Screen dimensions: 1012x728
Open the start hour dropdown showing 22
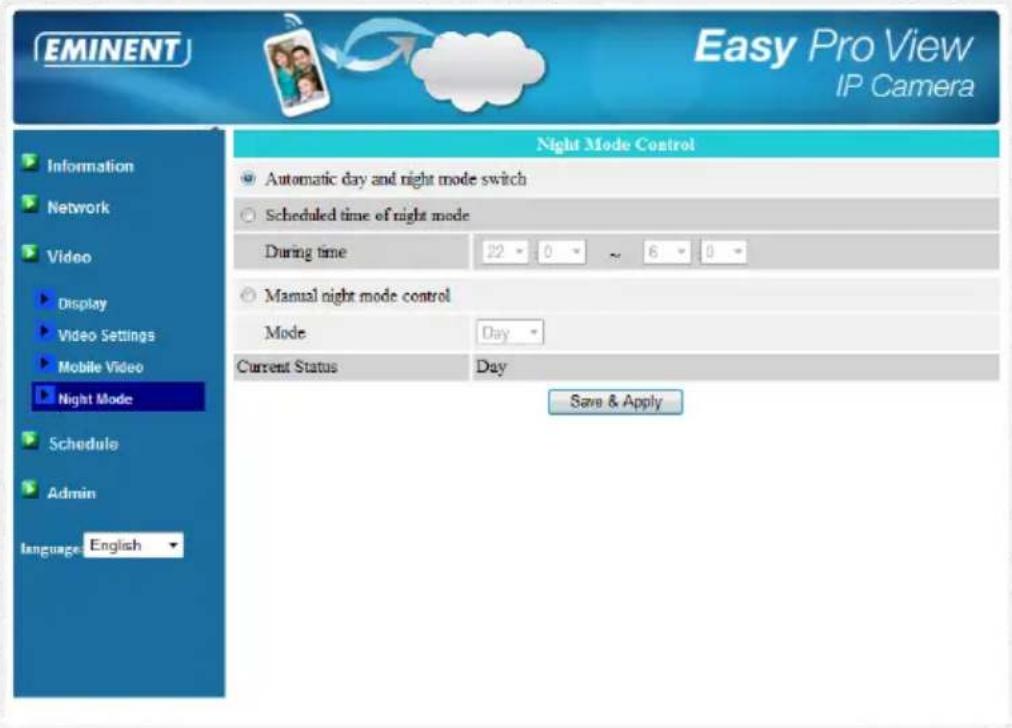click(505, 252)
